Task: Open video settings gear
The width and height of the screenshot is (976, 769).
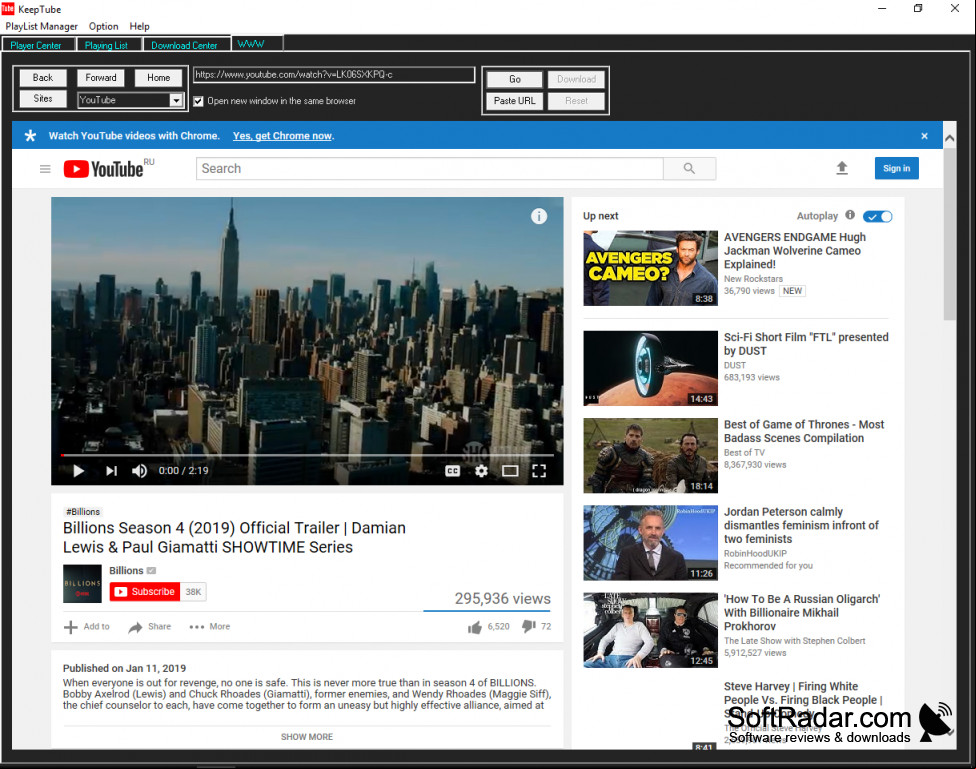Action: (481, 471)
